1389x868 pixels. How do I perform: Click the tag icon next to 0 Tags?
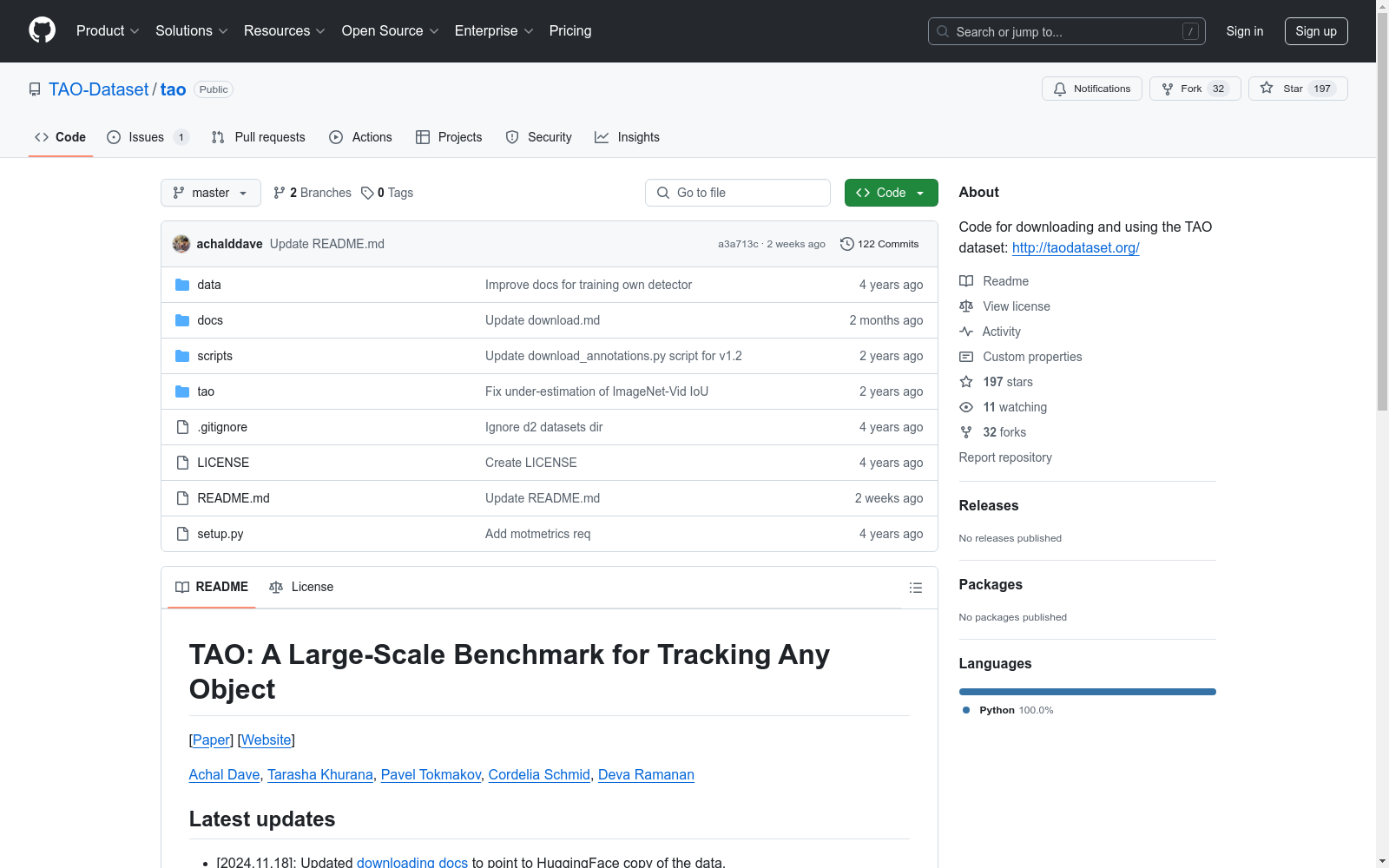pos(367,193)
